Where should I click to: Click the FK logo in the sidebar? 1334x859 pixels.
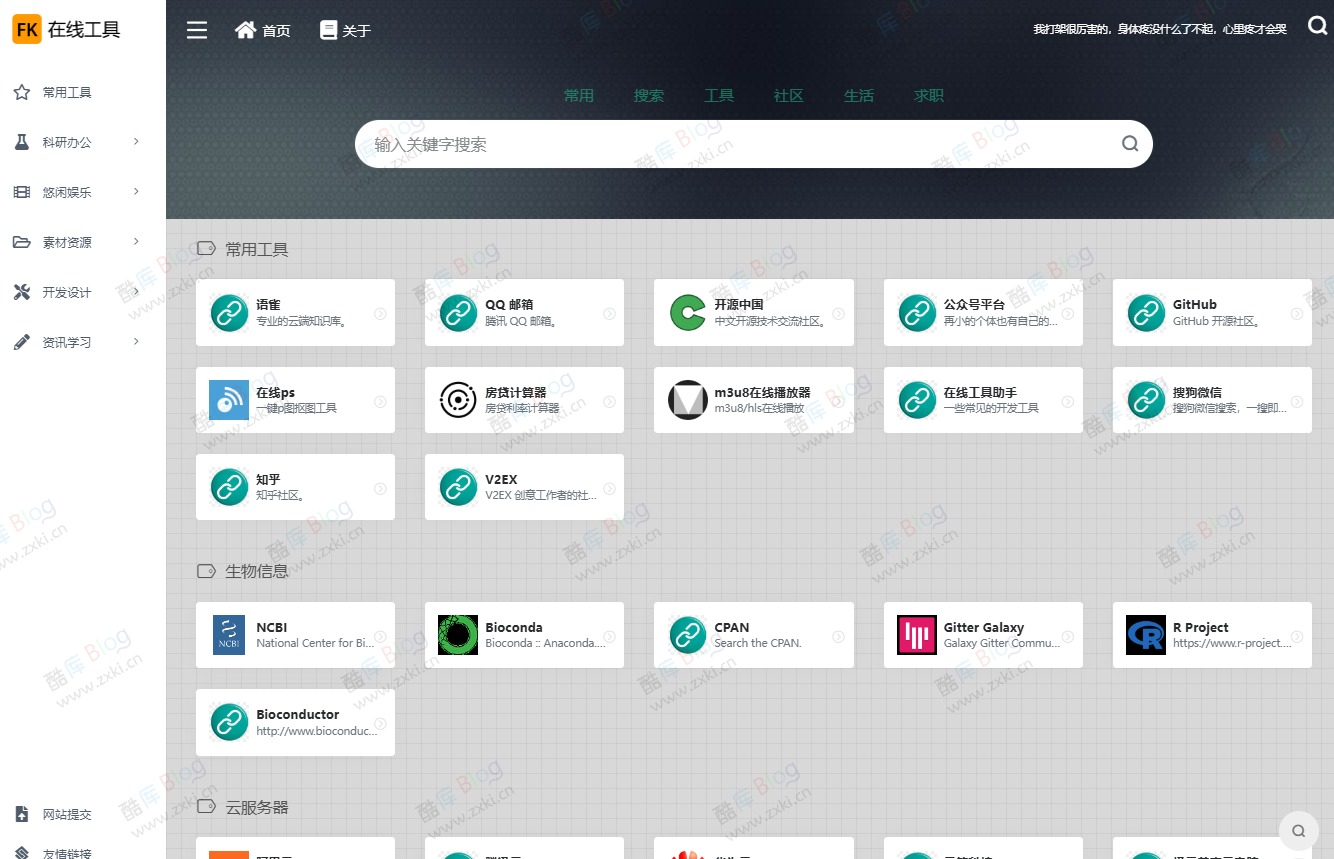coord(26,29)
